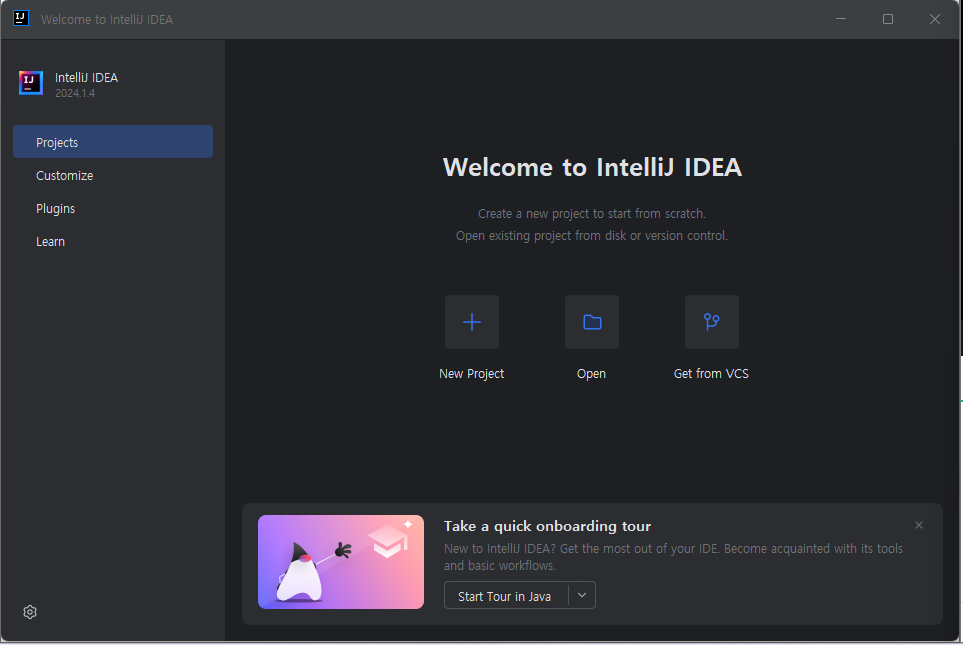Click the Open label text
Viewport: 963px width, 645px height.
(x=591, y=373)
